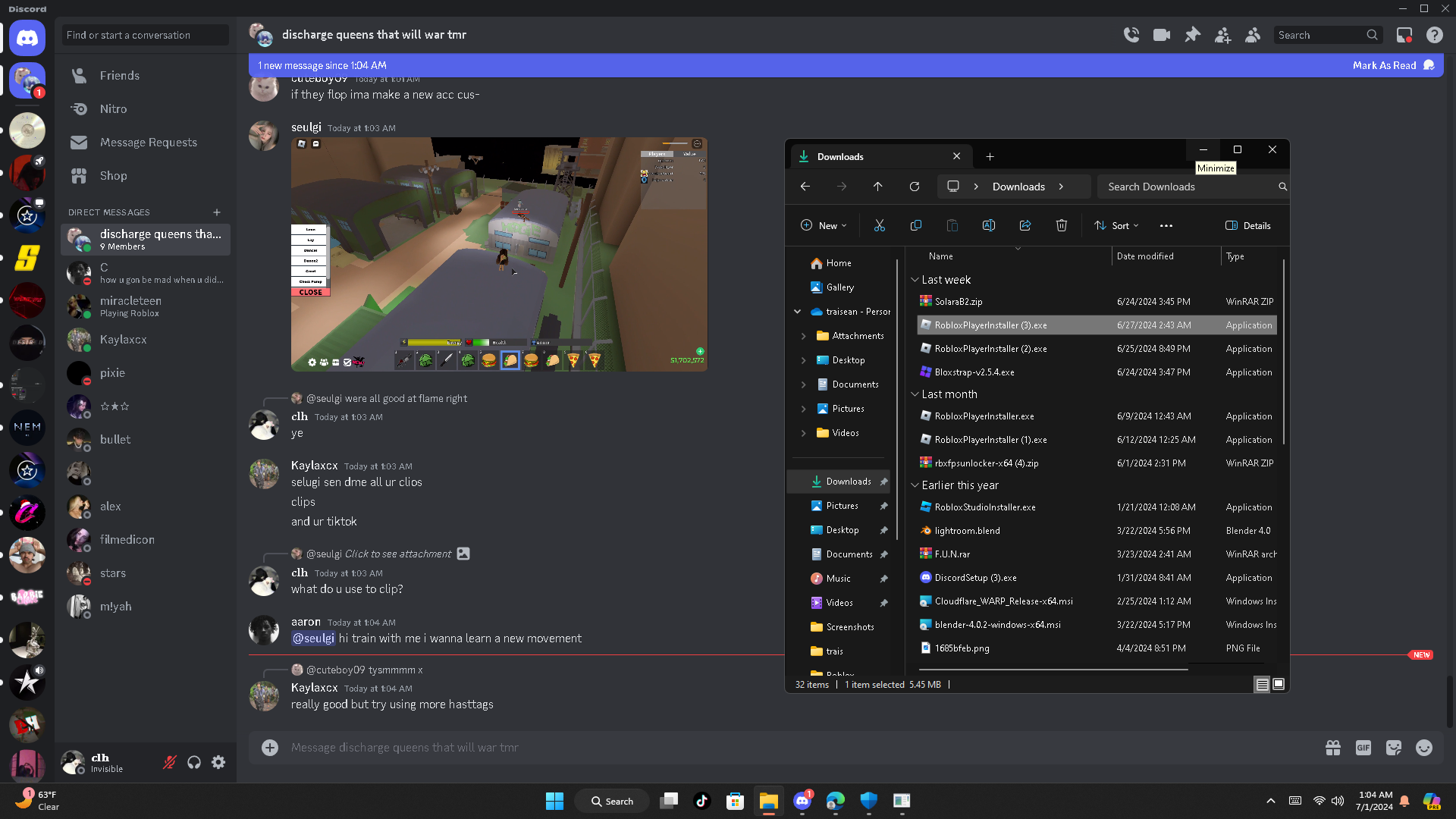The width and height of the screenshot is (1456, 819).
Task: Open the GIF picker
Action: pos(1363,748)
